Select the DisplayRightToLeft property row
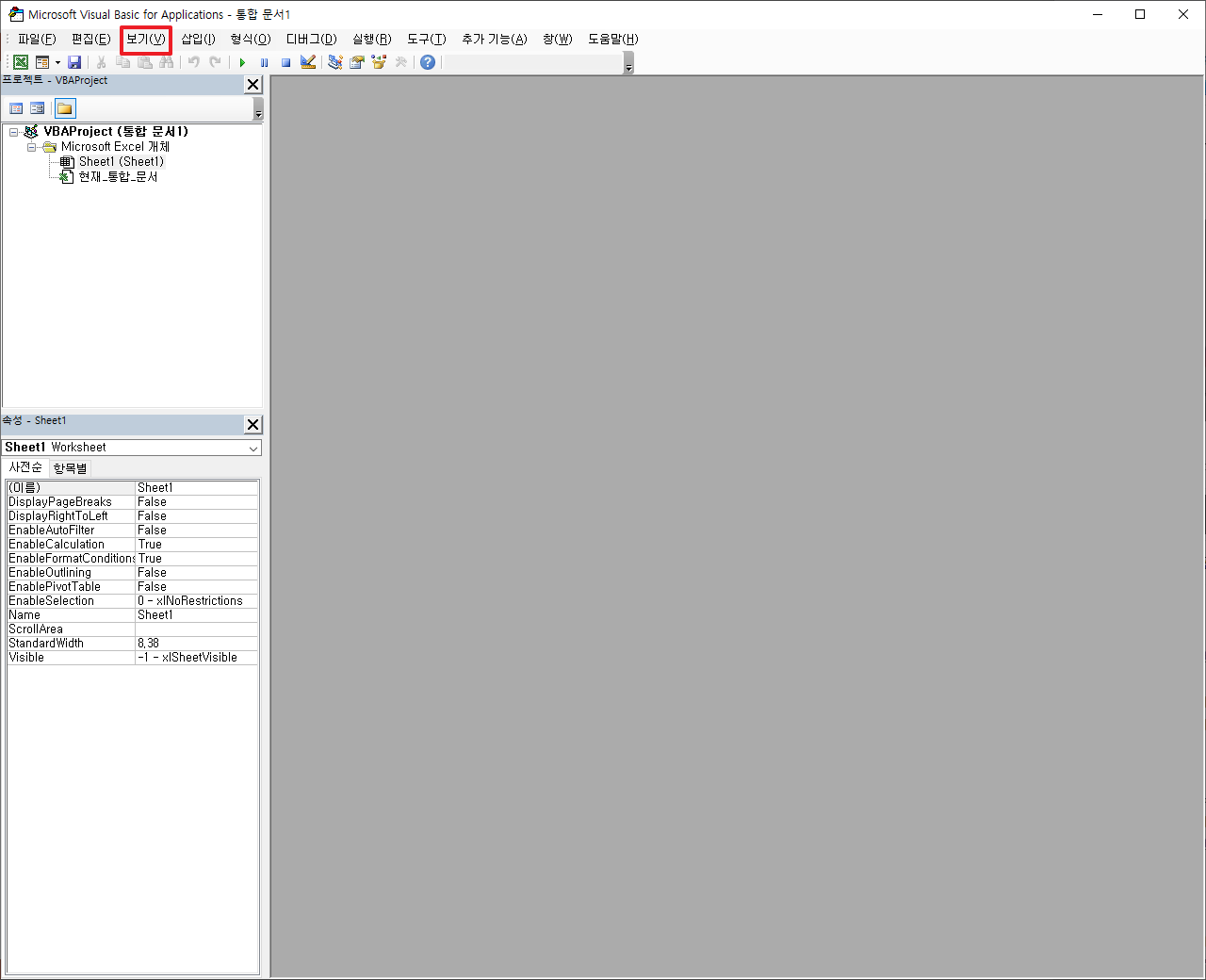1206x980 pixels. click(x=132, y=516)
